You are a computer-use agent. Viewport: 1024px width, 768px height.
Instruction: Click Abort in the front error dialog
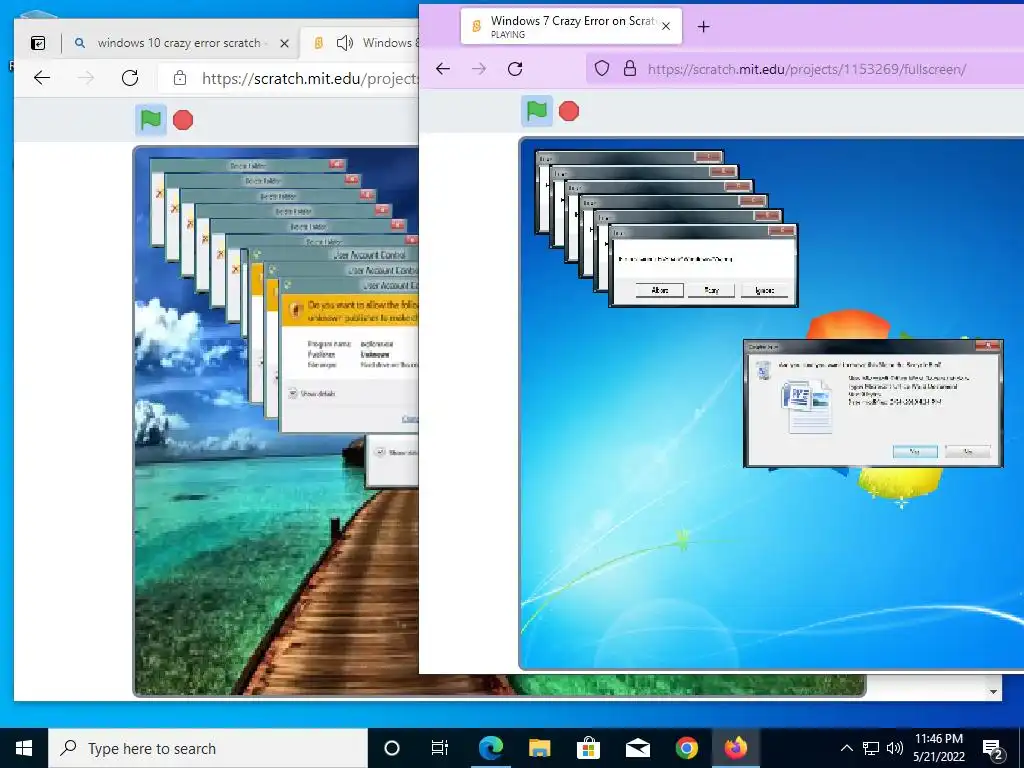pos(660,290)
